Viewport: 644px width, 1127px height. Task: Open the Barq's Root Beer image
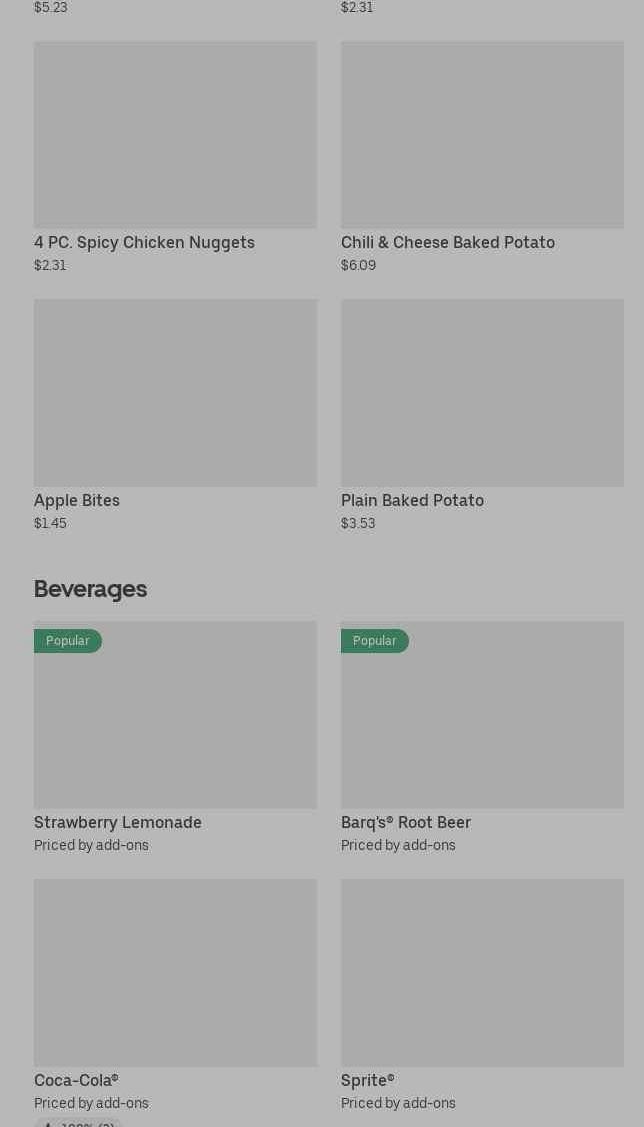[482, 724]
